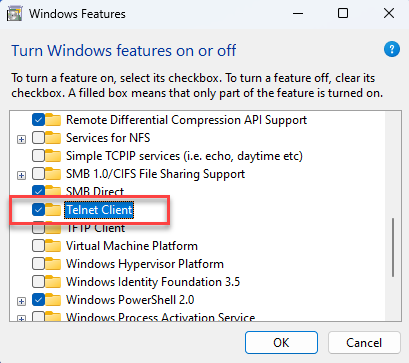Enable the Virtual Machine Platform checkbox
Screen dimensions: 409x363
coord(38,246)
